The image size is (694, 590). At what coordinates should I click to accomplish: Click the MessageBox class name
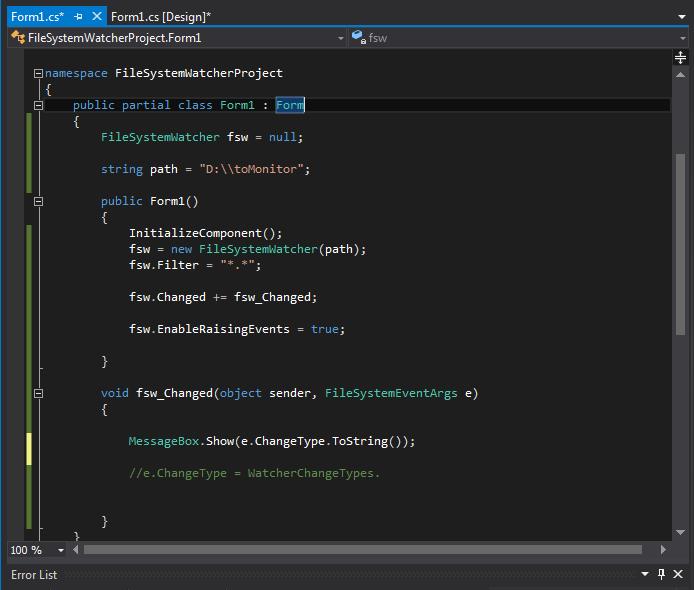pos(163,441)
